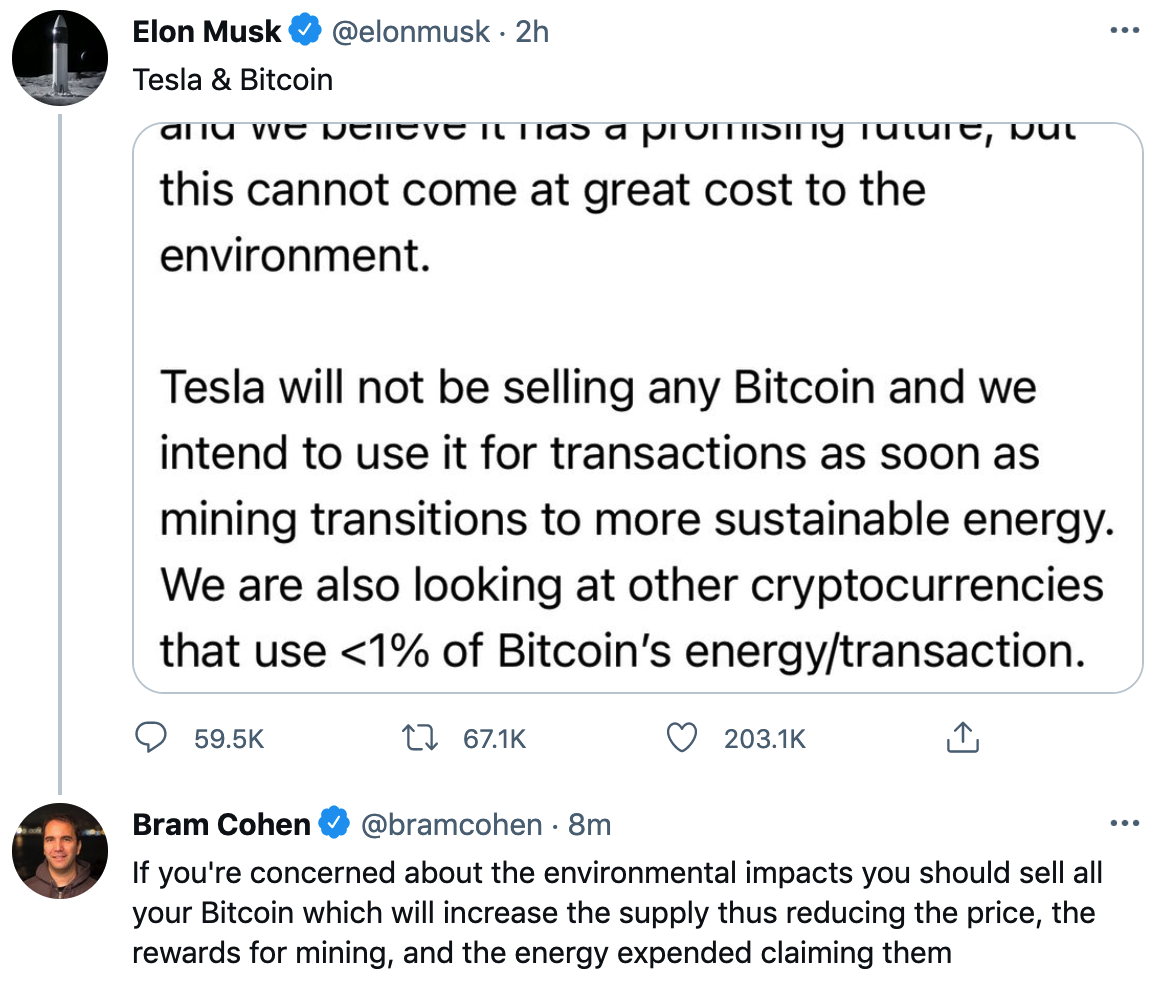This screenshot has height=984, width=1160.
Task: Open the more options menu on Elon's tweet
Action: tap(1124, 30)
